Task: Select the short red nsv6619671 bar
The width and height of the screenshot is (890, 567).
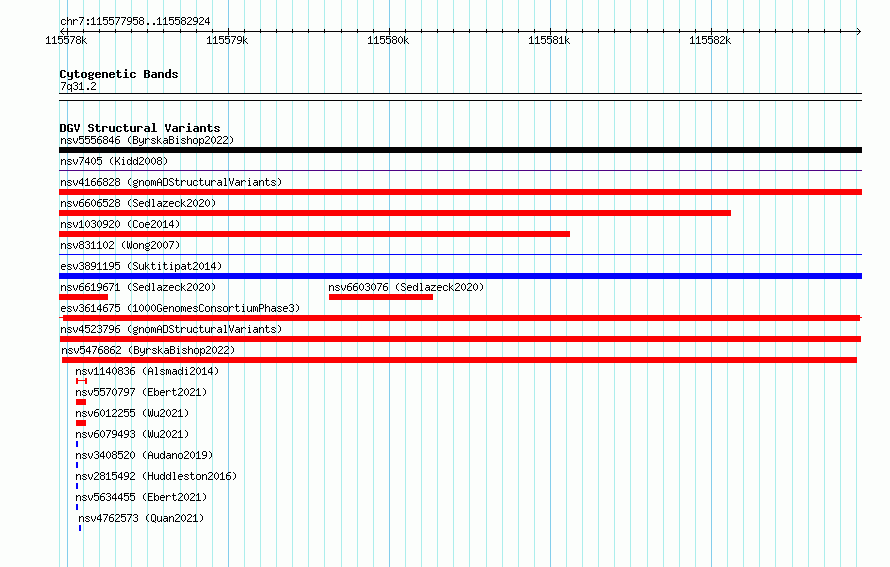Action: 83,297
